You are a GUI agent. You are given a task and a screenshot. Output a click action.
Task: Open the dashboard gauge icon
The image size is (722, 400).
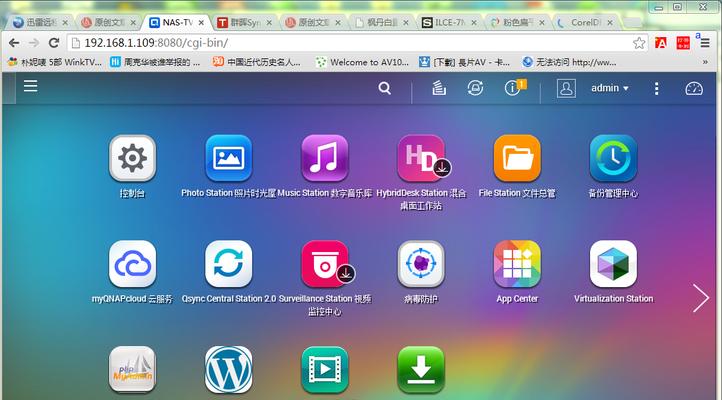(x=694, y=88)
